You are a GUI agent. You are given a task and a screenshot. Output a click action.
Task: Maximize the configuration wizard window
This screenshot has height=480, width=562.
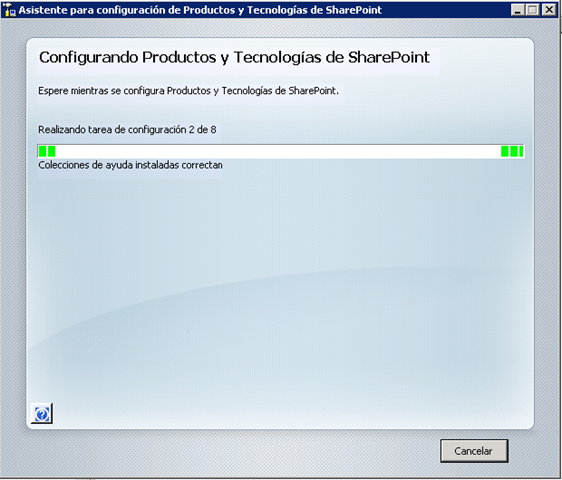pyautogui.click(x=533, y=10)
